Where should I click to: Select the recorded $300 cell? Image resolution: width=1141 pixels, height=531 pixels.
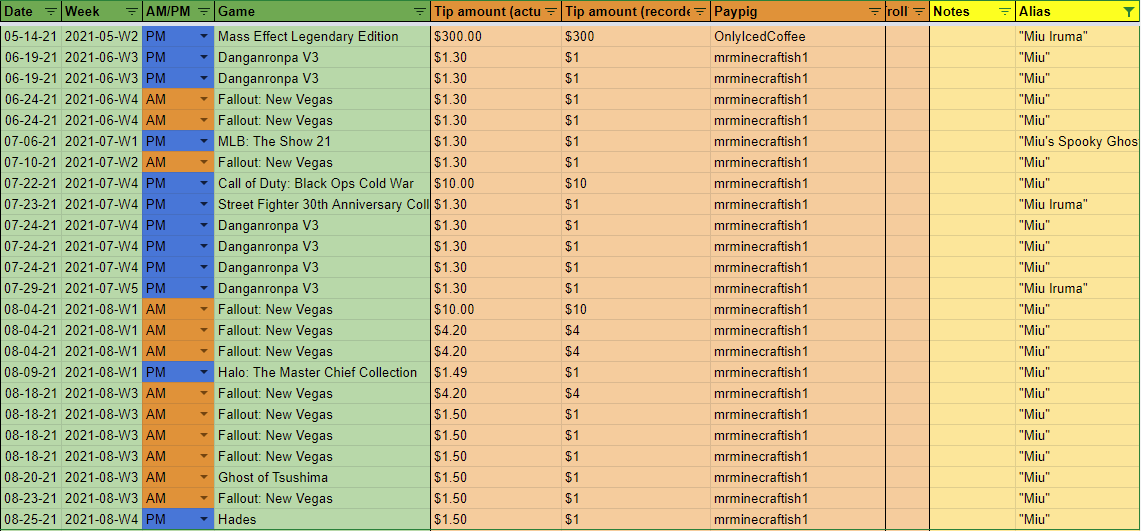(x=636, y=36)
